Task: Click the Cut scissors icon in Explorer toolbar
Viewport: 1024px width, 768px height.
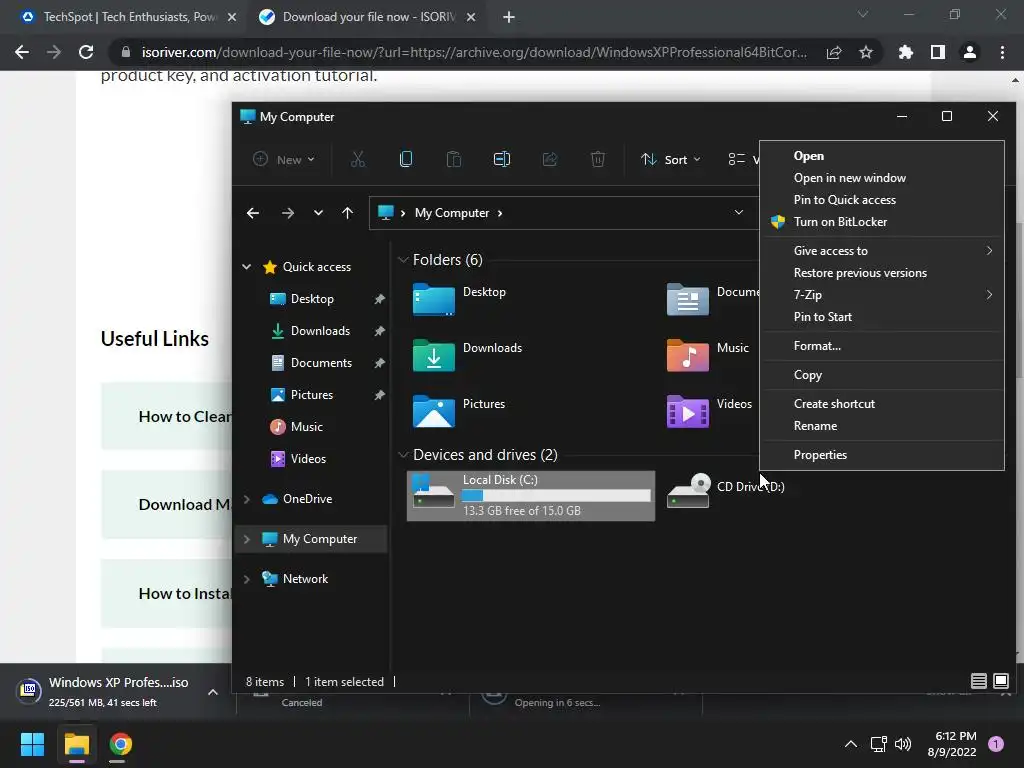Action: [x=358, y=159]
